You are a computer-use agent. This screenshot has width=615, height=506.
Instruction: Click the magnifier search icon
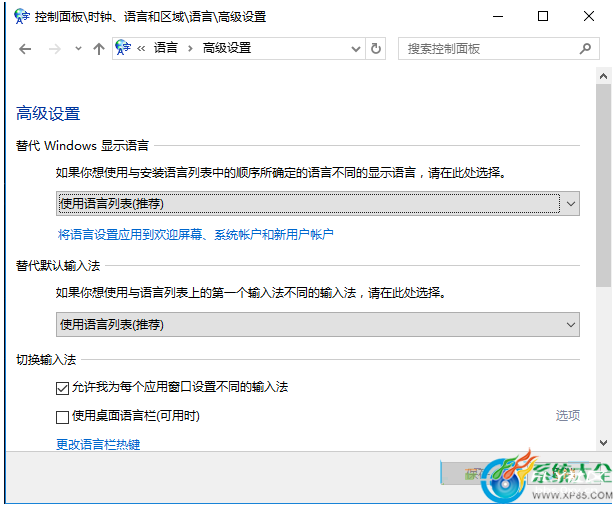(585, 49)
